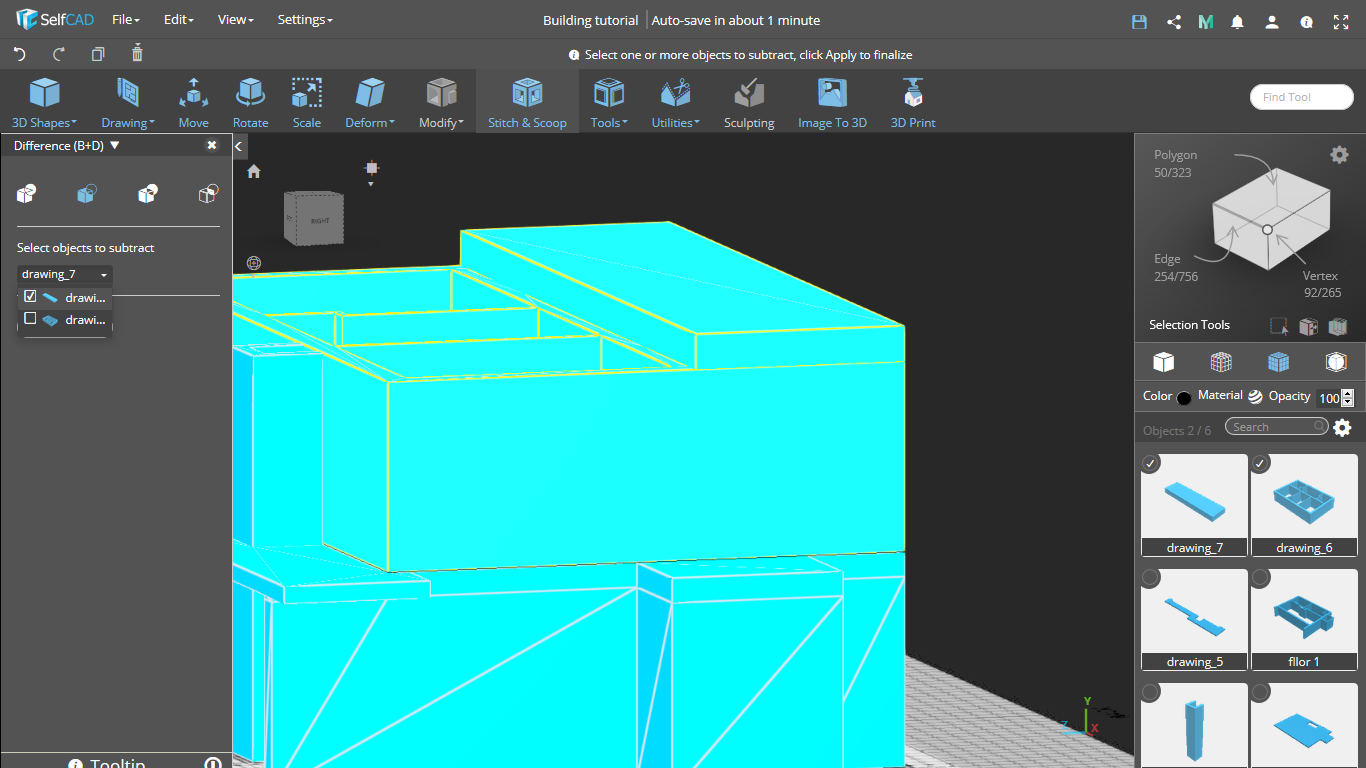This screenshot has width=1366, height=768.
Task: Open the File menu
Action: pos(126,20)
